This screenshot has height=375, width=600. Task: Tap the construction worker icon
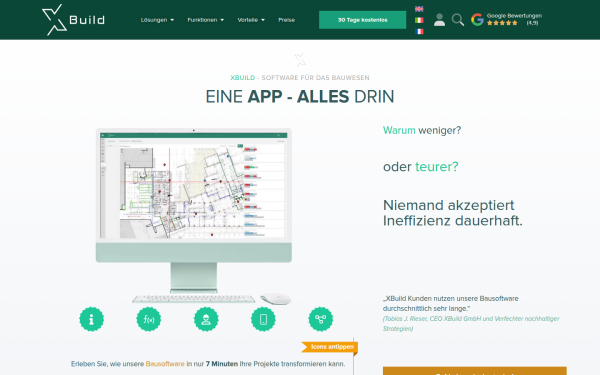tap(206, 319)
